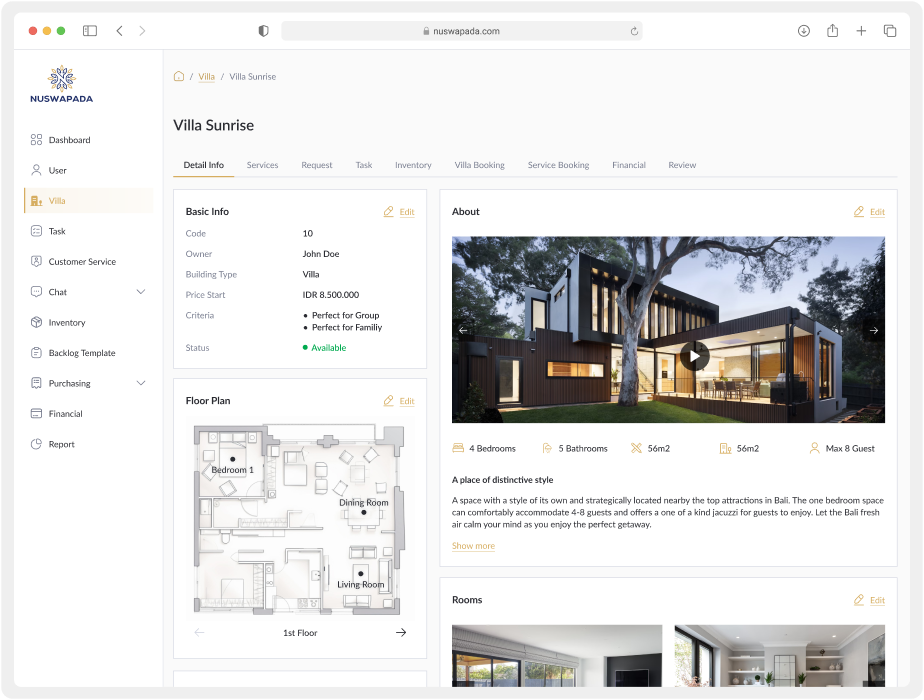This screenshot has width=924, height=700.
Task: Select the Villa building icon in sidebar
Action: click(36, 201)
